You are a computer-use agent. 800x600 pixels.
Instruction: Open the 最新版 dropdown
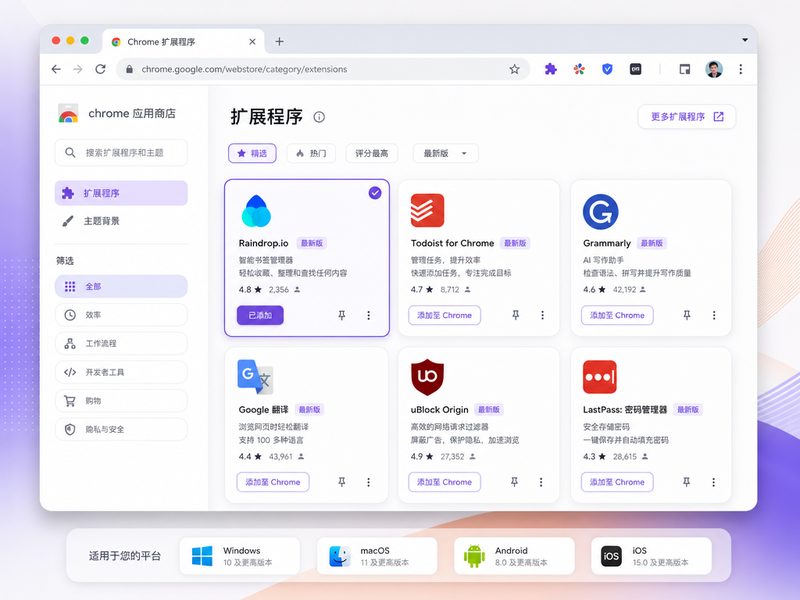pyautogui.click(x=445, y=153)
